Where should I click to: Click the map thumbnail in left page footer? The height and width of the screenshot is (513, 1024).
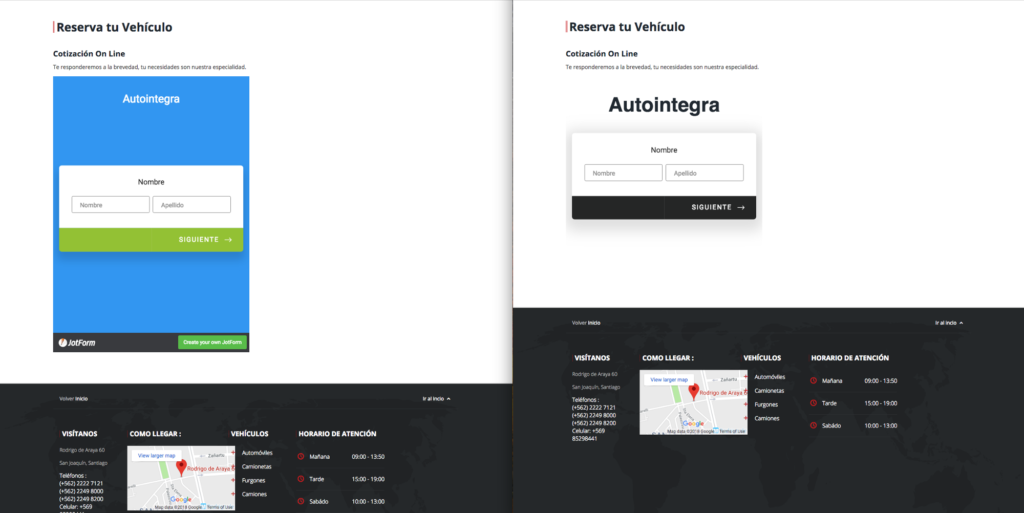(181, 478)
